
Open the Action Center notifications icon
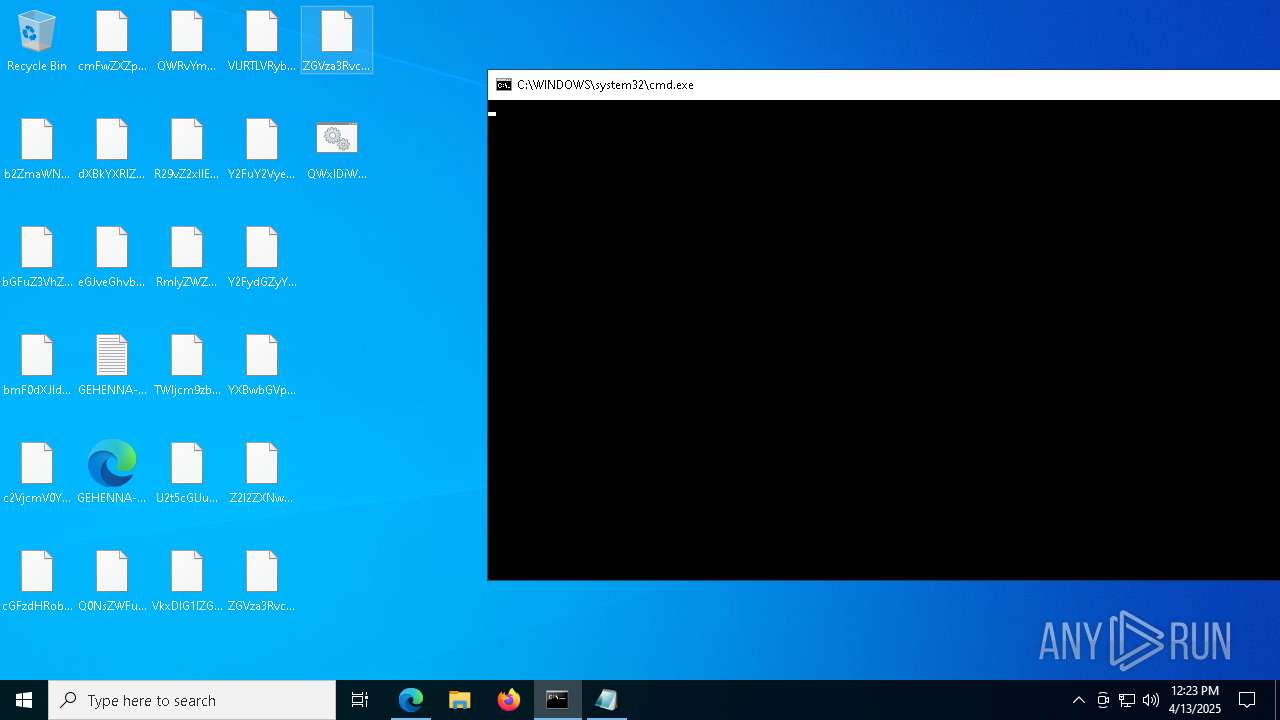click(x=1247, y=700)
